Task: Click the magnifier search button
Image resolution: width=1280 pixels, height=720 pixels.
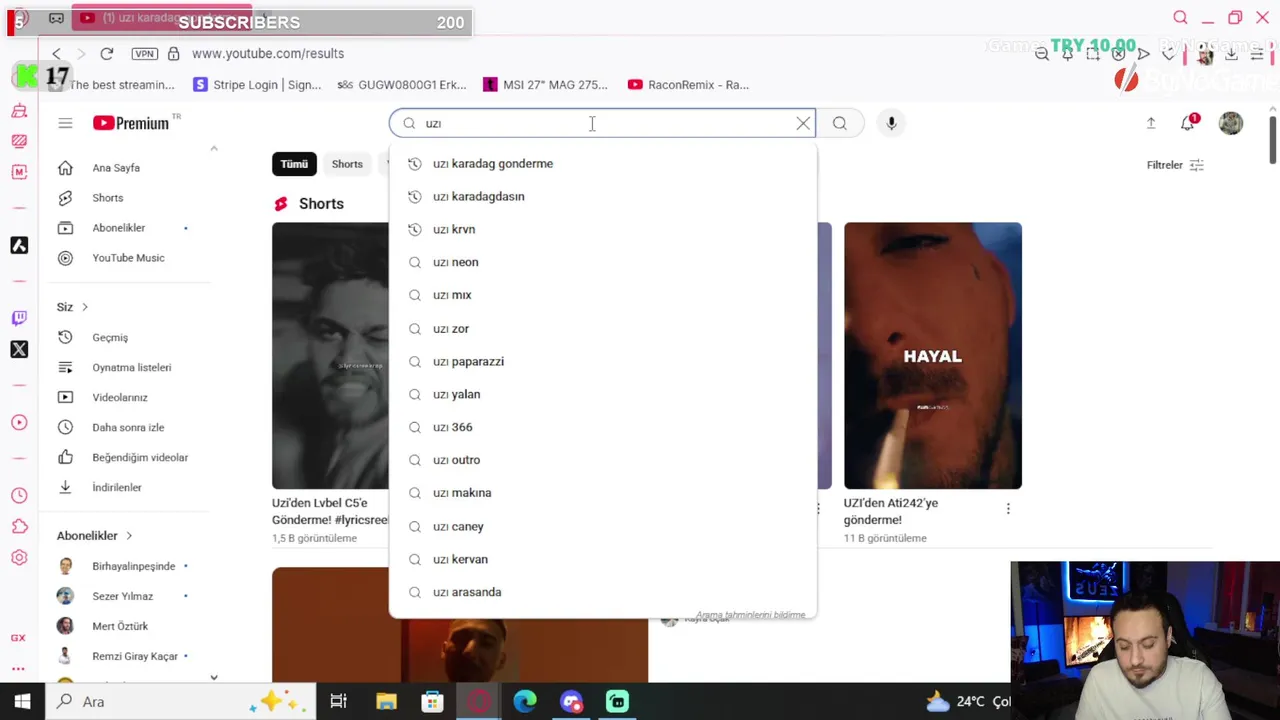Action: (840, 123)
